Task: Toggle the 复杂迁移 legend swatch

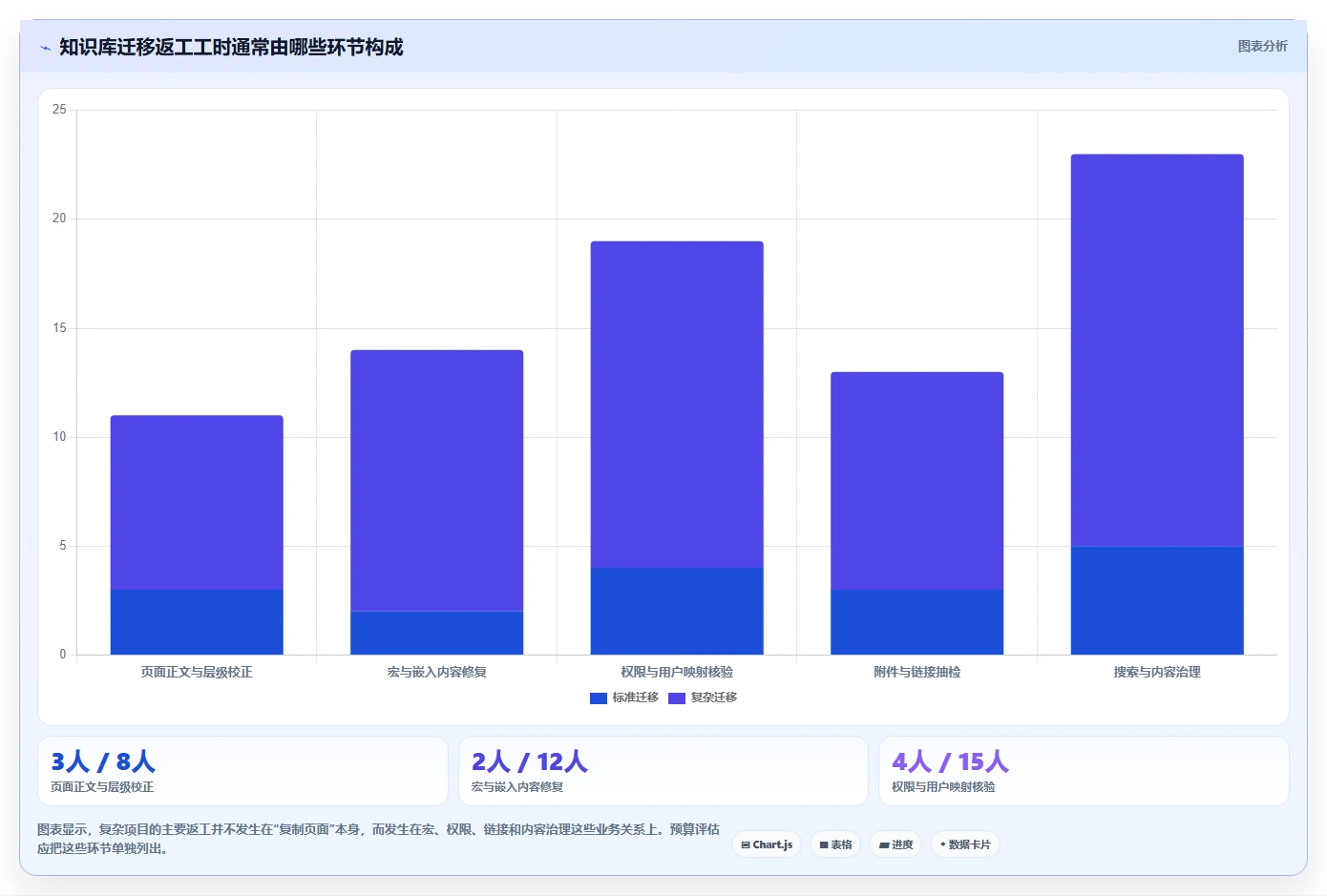Action: coord(677,698)
